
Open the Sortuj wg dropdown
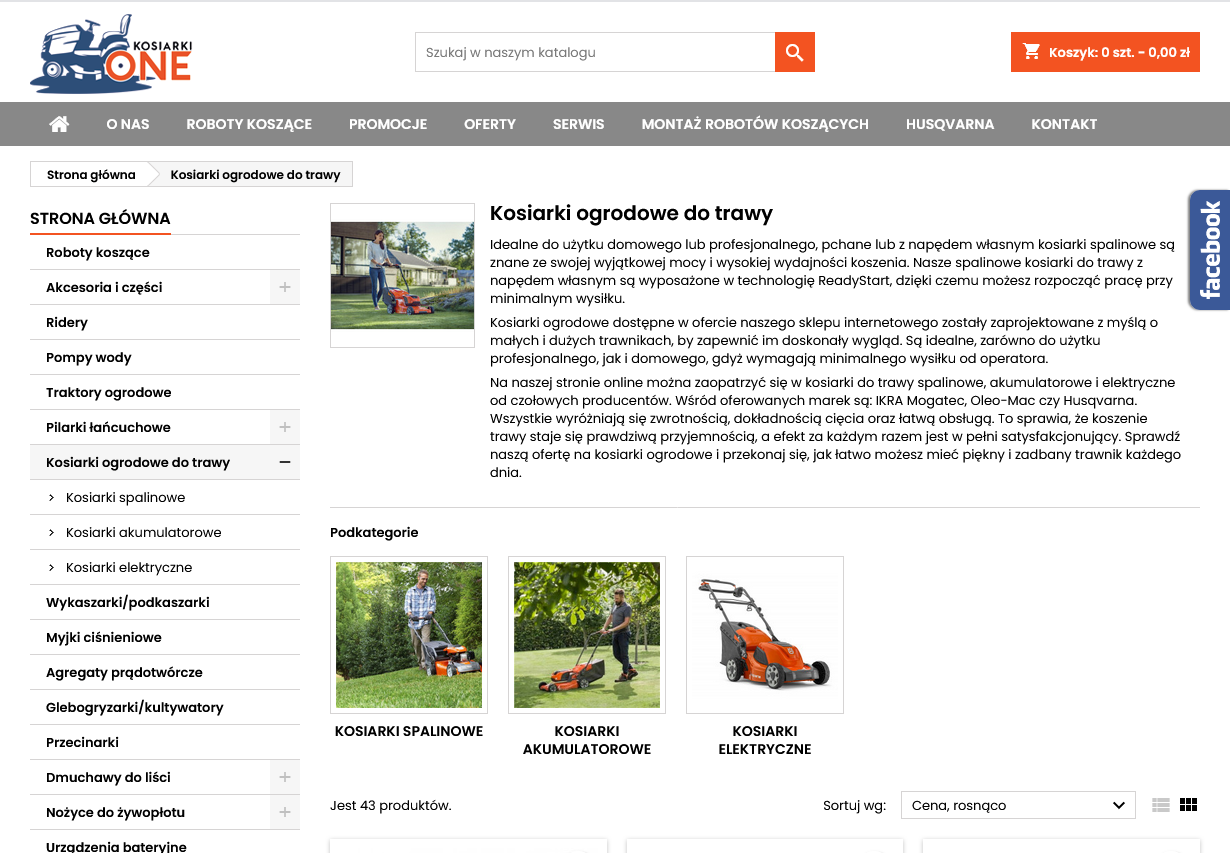tap(1018, 804)
